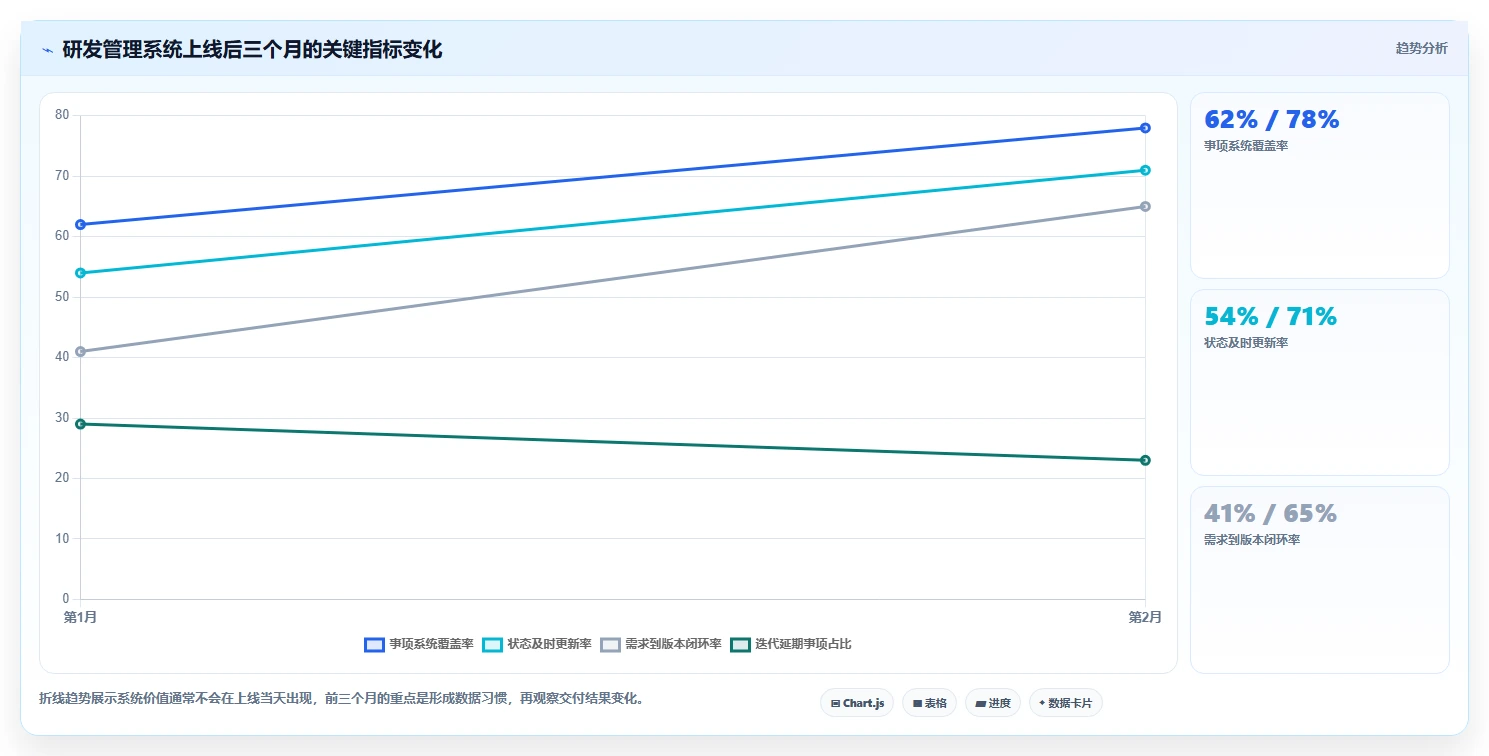1489x756 pixels.
Task: Select the gray 第2月 data point at 65
Action: 1145,206
